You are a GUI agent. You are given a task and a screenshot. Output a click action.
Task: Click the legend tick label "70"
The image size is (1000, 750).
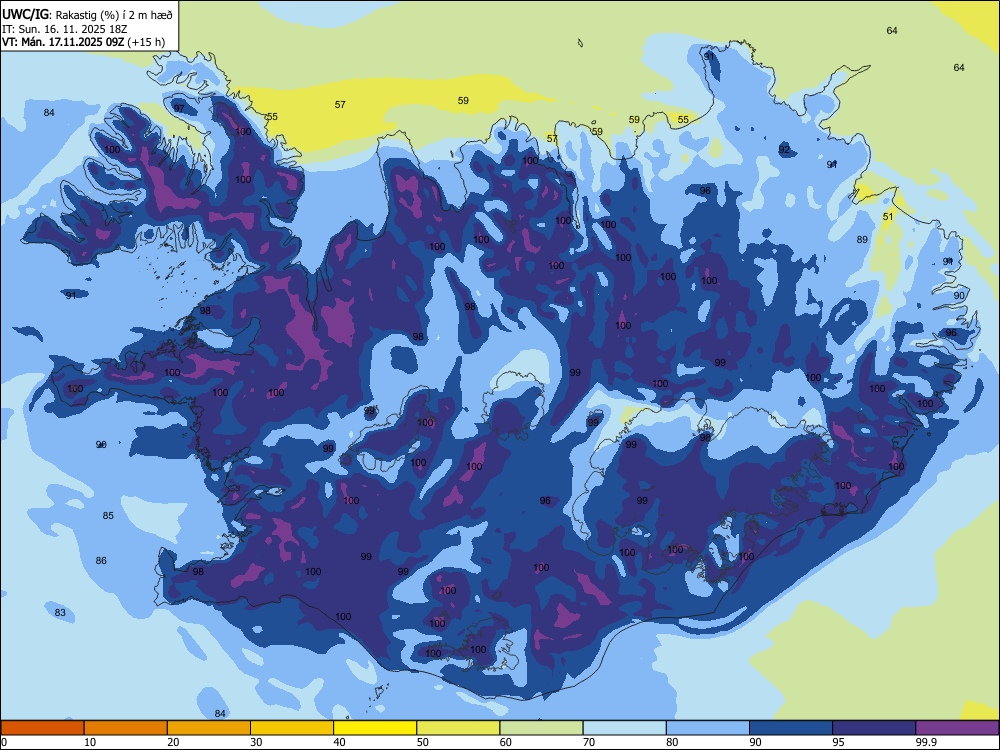(x=589, y=742)
